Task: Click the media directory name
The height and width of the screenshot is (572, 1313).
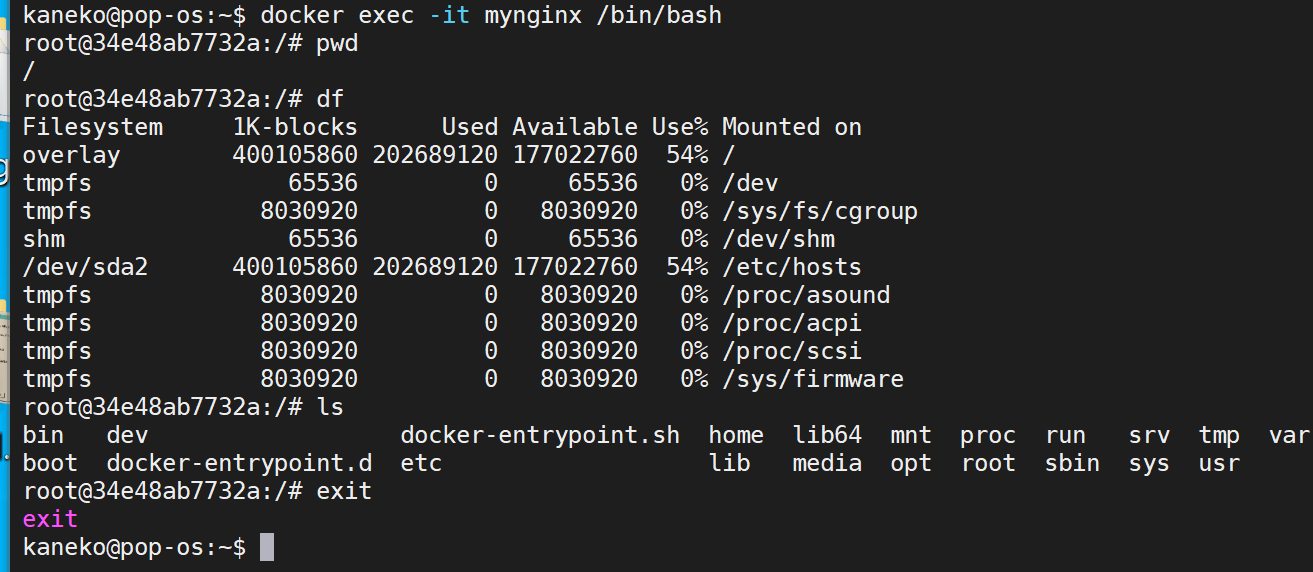Action: (827, 464)
